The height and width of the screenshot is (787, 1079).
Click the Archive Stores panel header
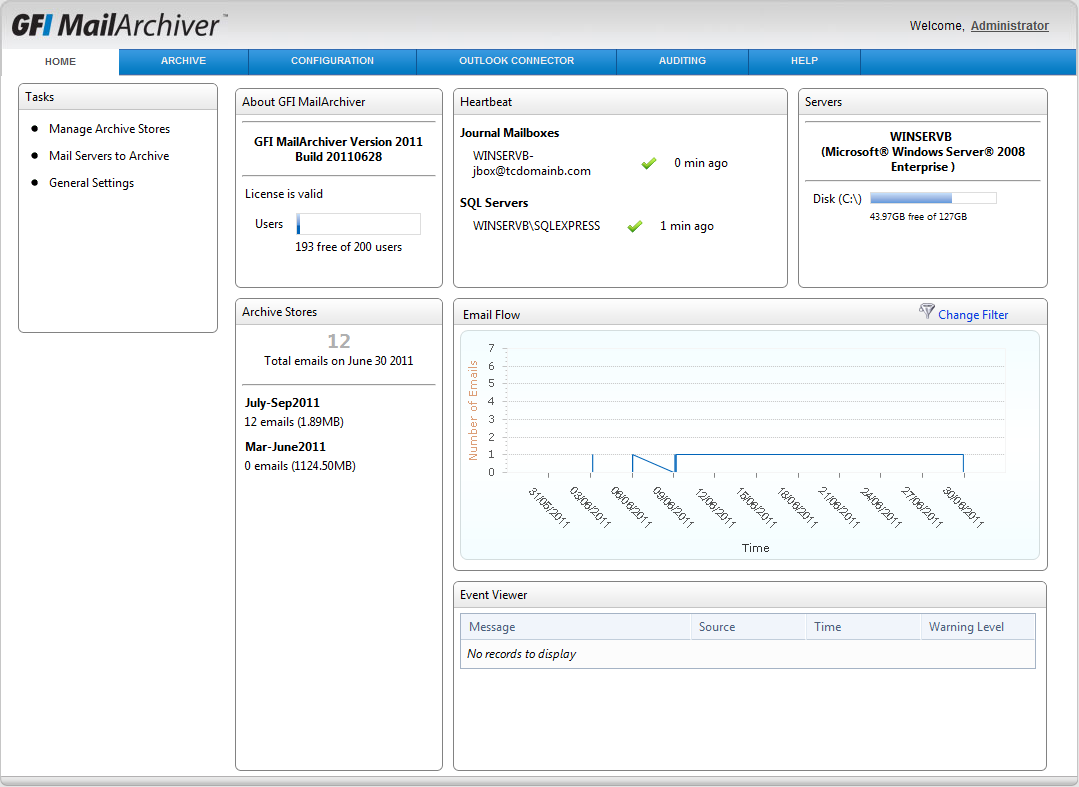tap(339, 312)
